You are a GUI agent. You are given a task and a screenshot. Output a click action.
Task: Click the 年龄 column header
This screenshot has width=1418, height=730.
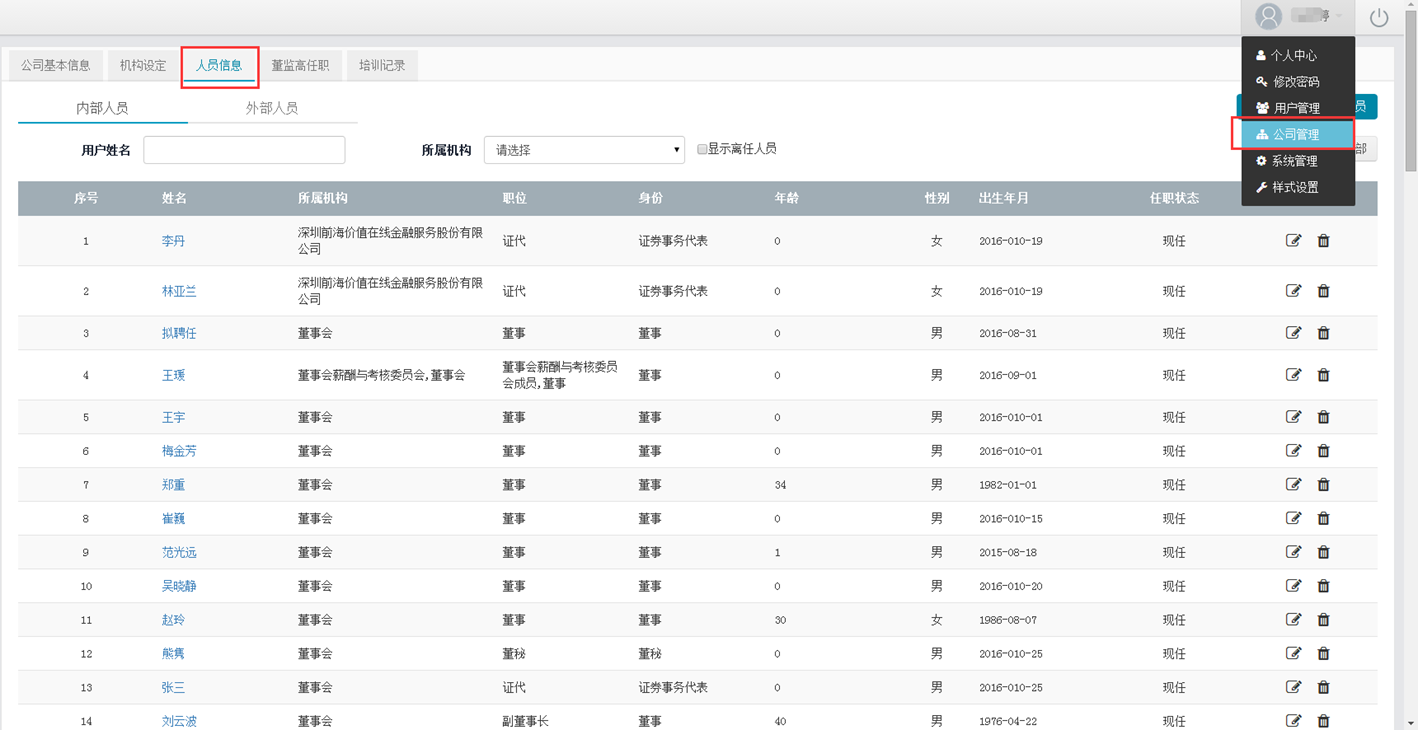(786, 198)
